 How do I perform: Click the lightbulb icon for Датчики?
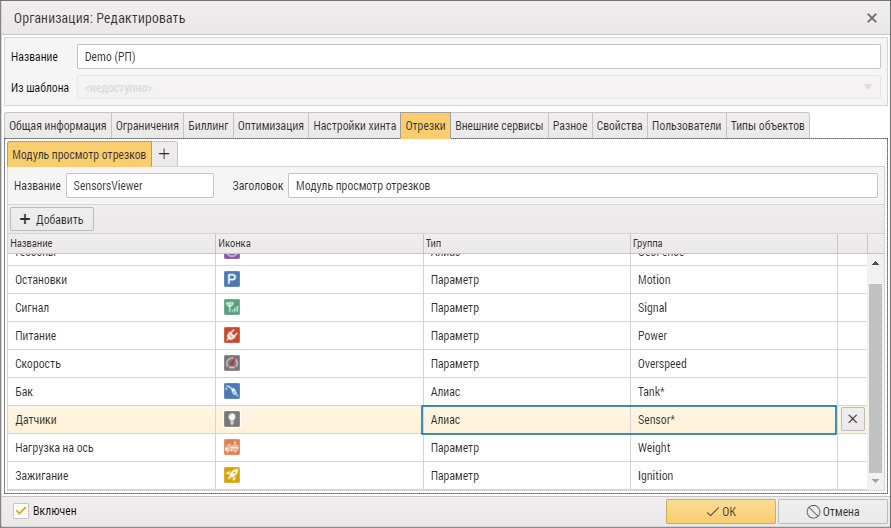[x=232, y=419]
